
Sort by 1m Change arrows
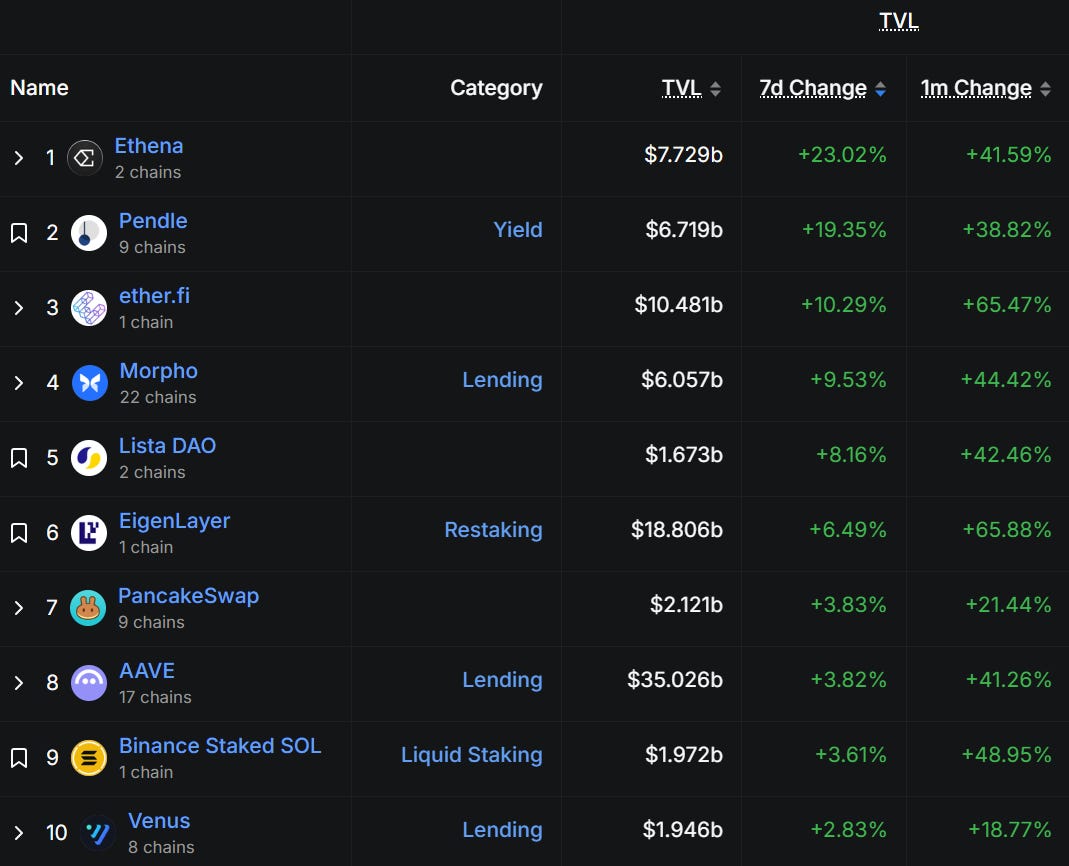coord(1045,89)
